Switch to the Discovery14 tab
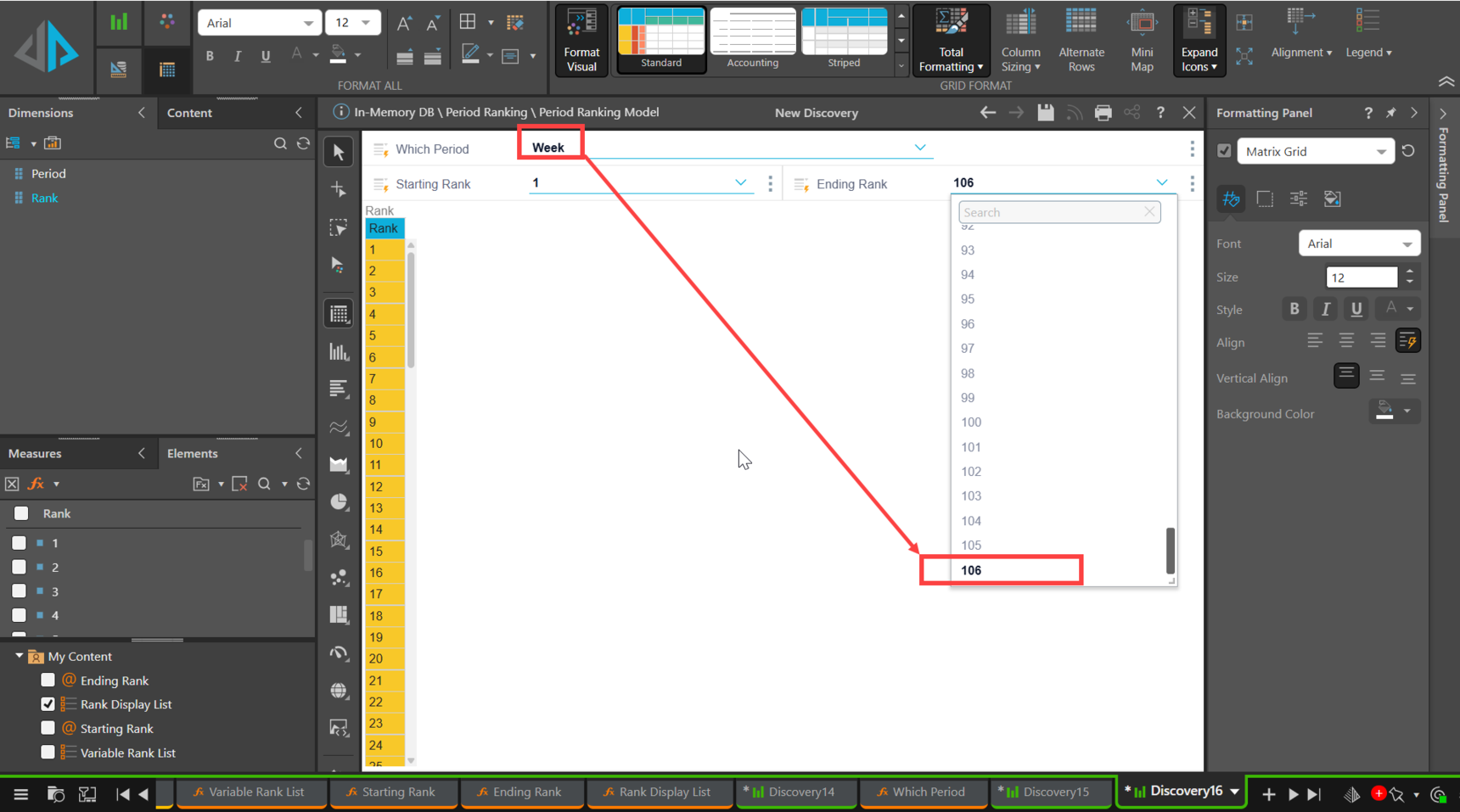Screen dimensions: 1460x812 tap(796, 792)
